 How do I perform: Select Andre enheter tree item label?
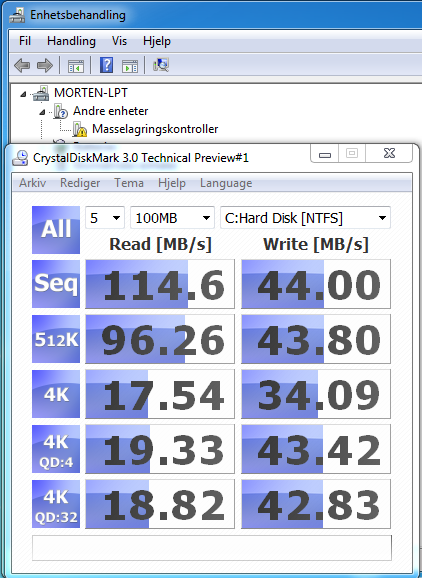click(x=111, y=111)
